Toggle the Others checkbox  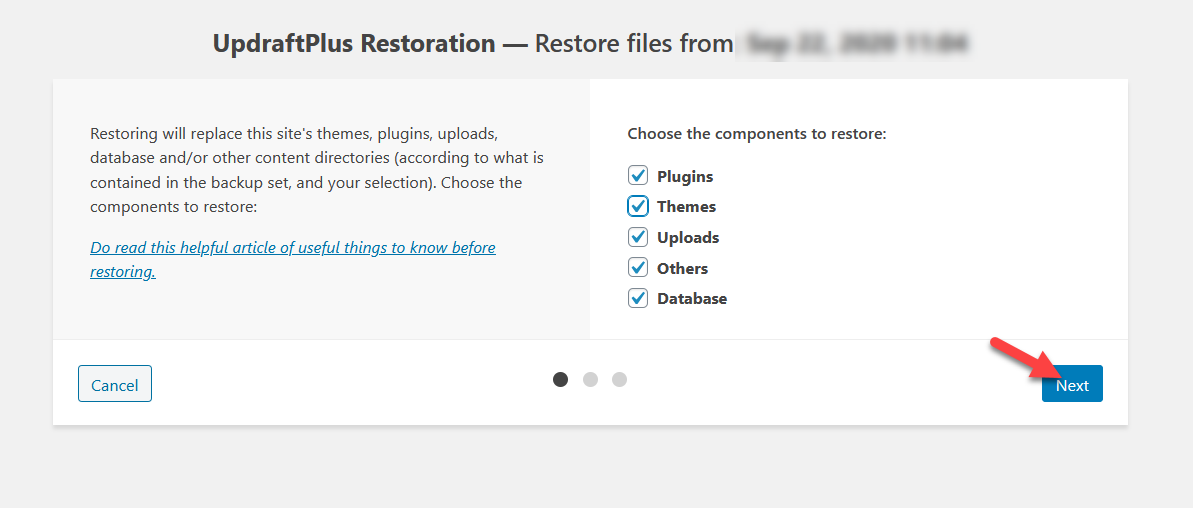(638, 268)
